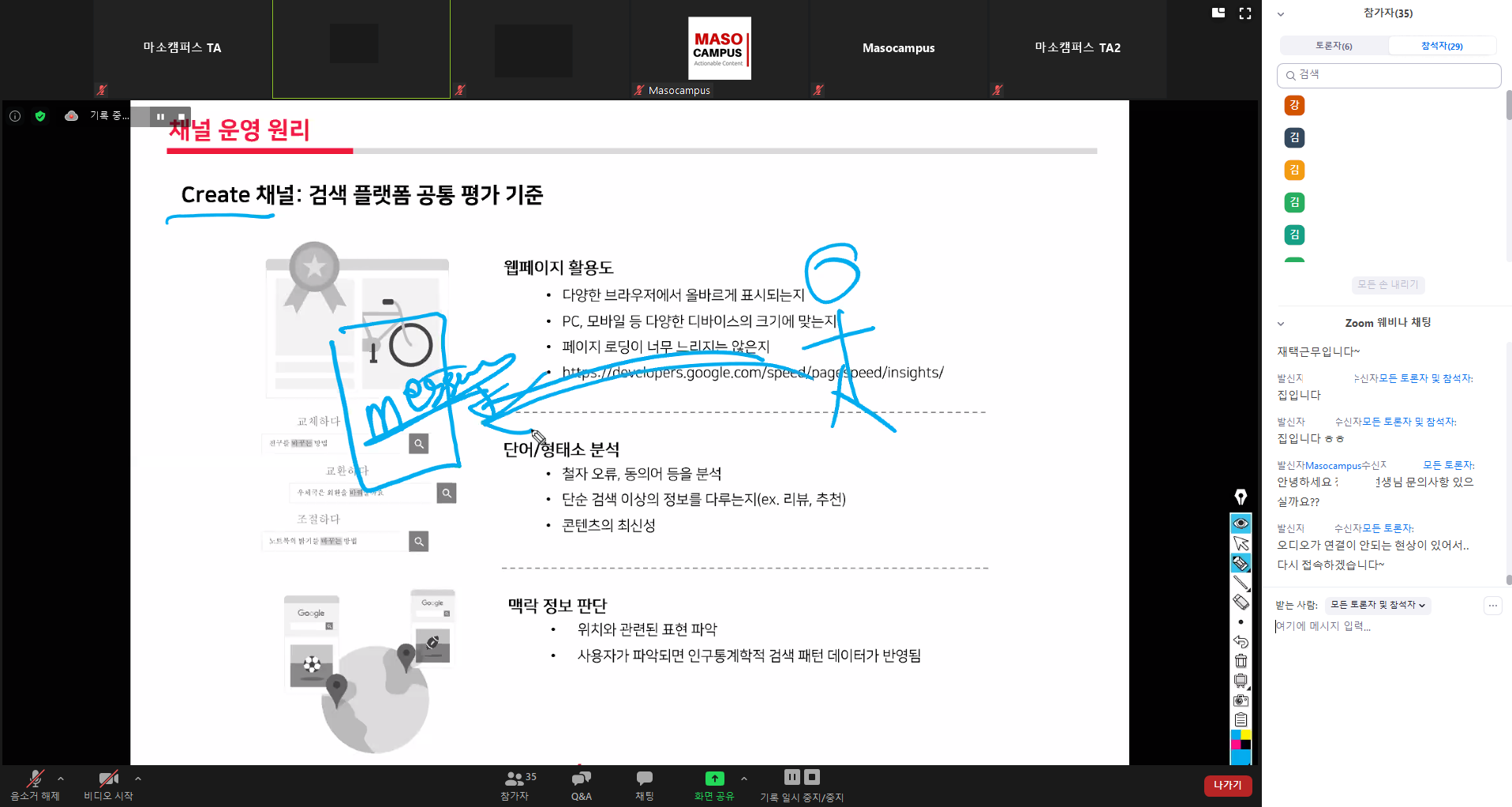This screenshot has width=1512, height=807.
Task: Open the chat recipient dropdown
Action: (x=1377, y=606)
